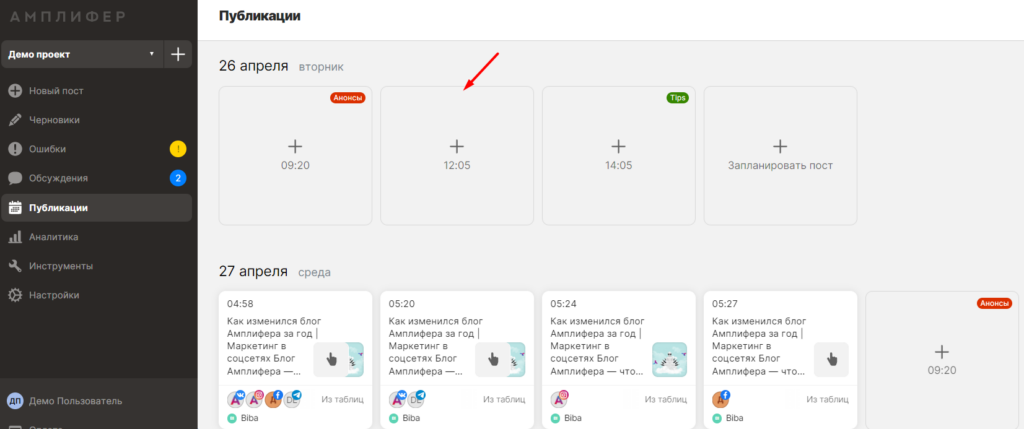Click the yellow errors badge
The height and width of the screenshot is (429, 1024).
click(178, 149)
